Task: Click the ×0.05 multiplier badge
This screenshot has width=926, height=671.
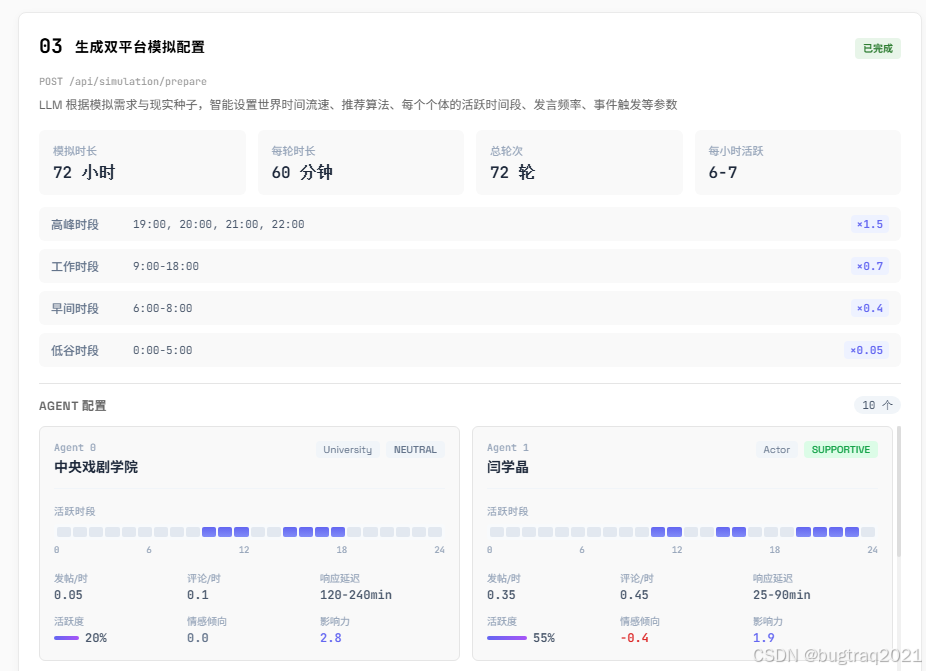Action: point(866,350)
